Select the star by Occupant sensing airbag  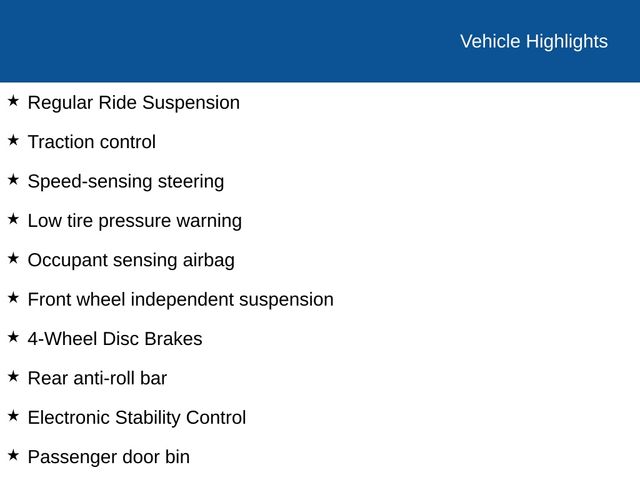13,258
